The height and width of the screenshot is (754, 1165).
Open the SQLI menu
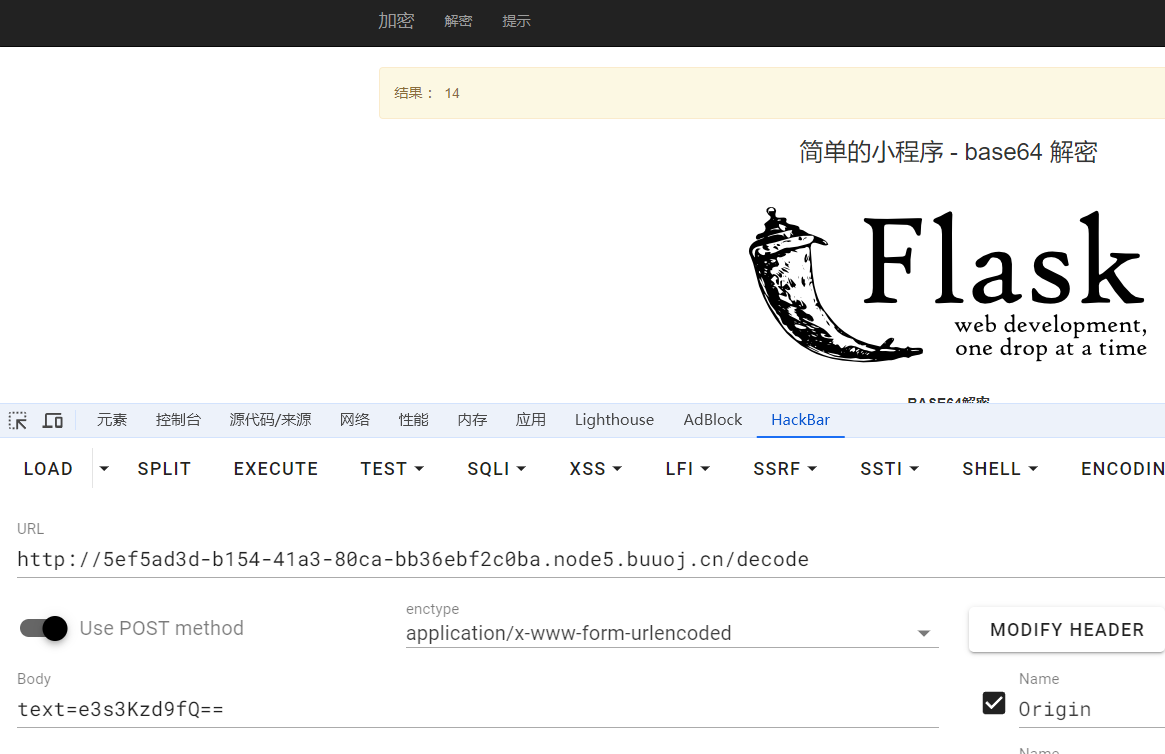(x=496, y=468)
